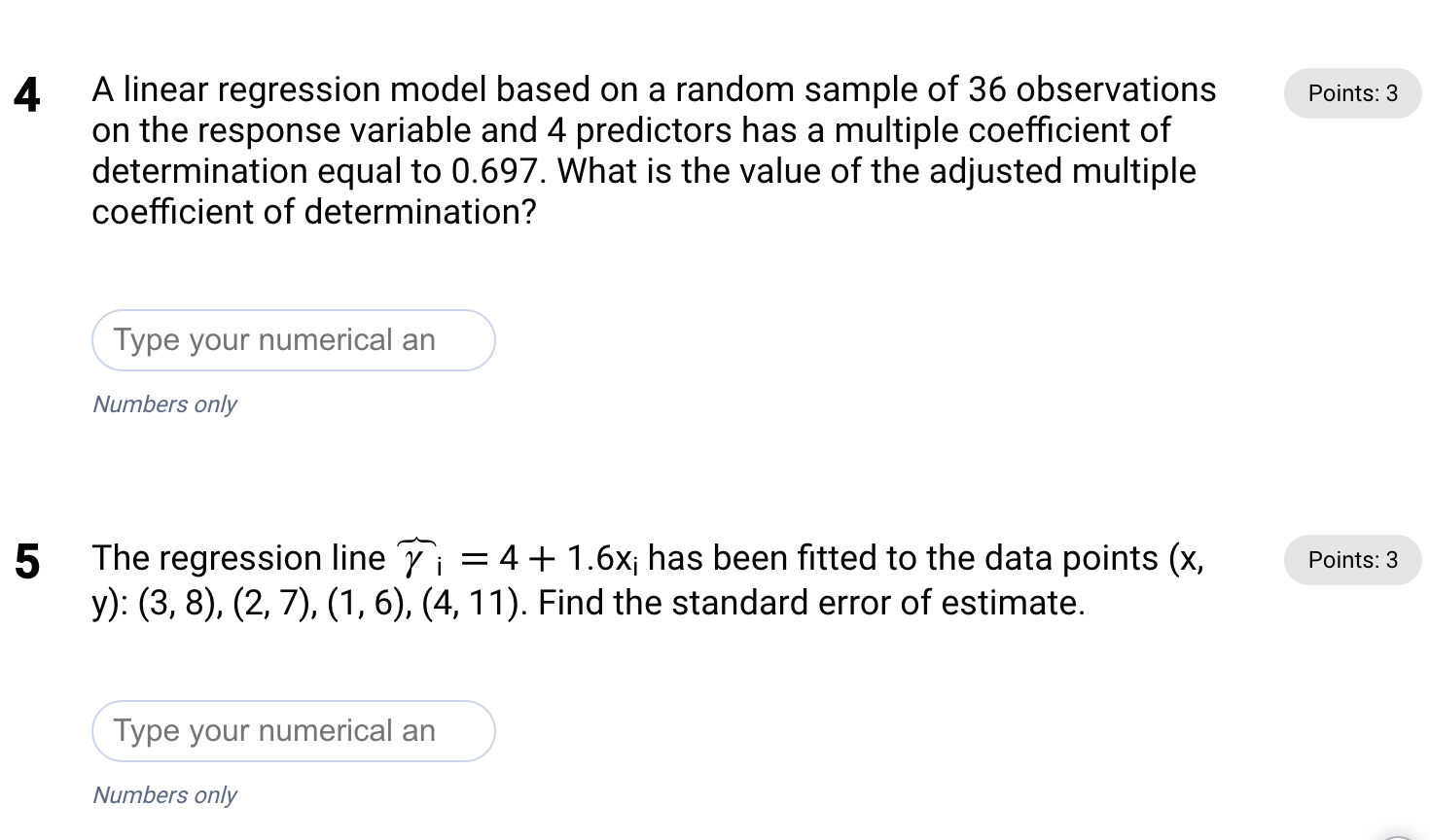
Task: Click the bold number 4 question marker
Action: click(x=28, y=95)
